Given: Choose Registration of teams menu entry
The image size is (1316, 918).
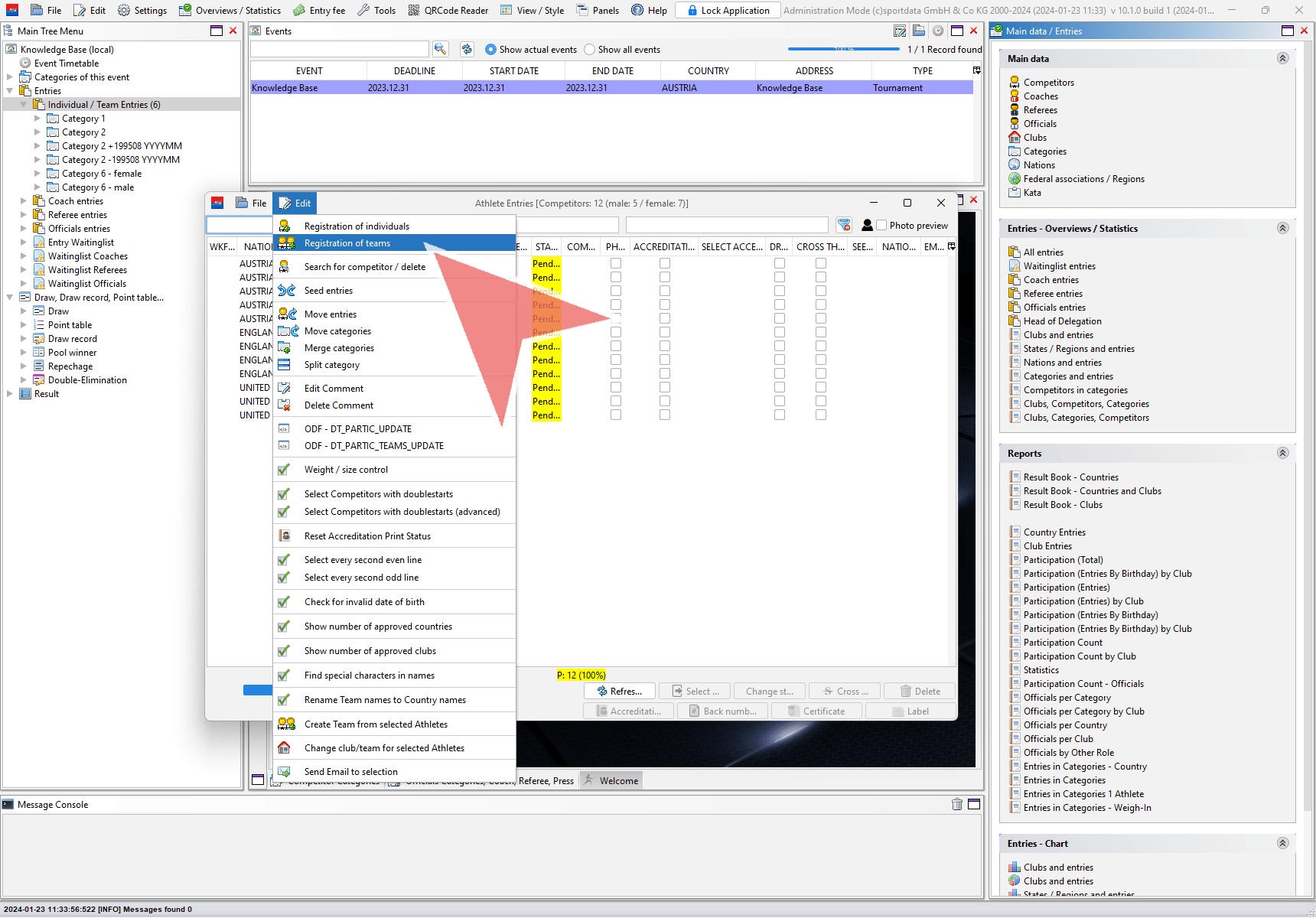Looking at the screenshot, I should coord(347,243).
